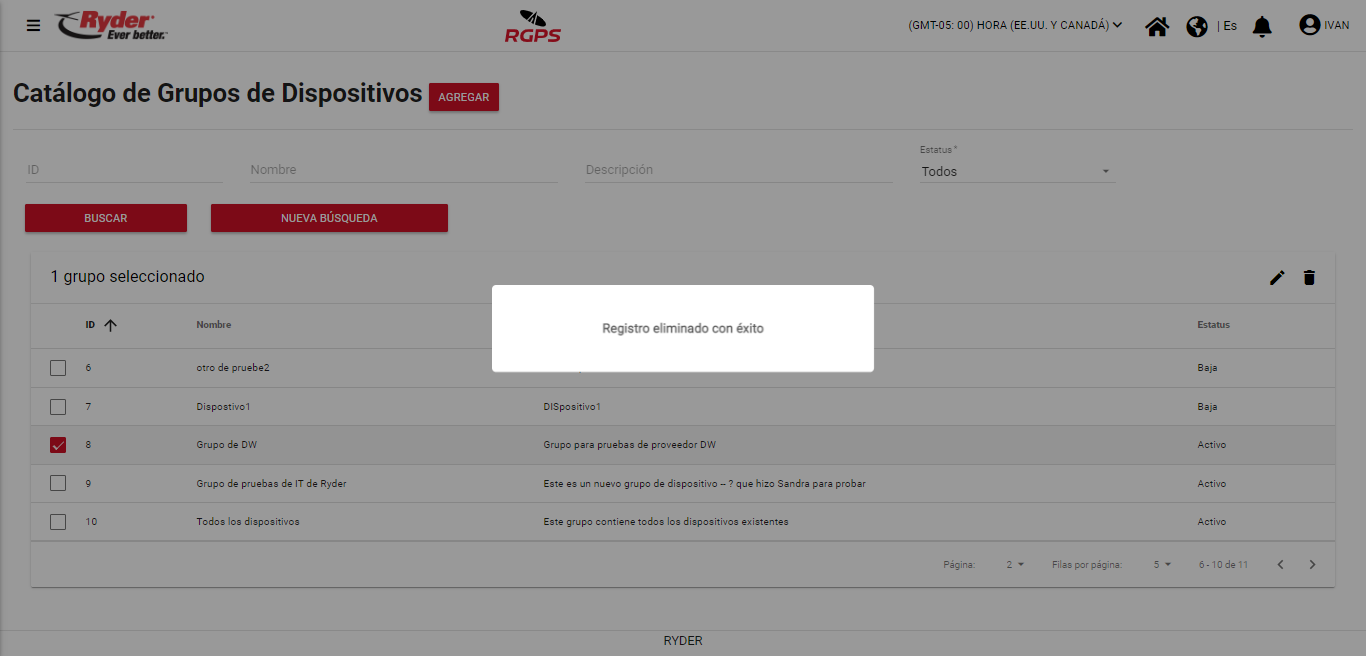Open the hamburger navigation menu

[34, 26]
